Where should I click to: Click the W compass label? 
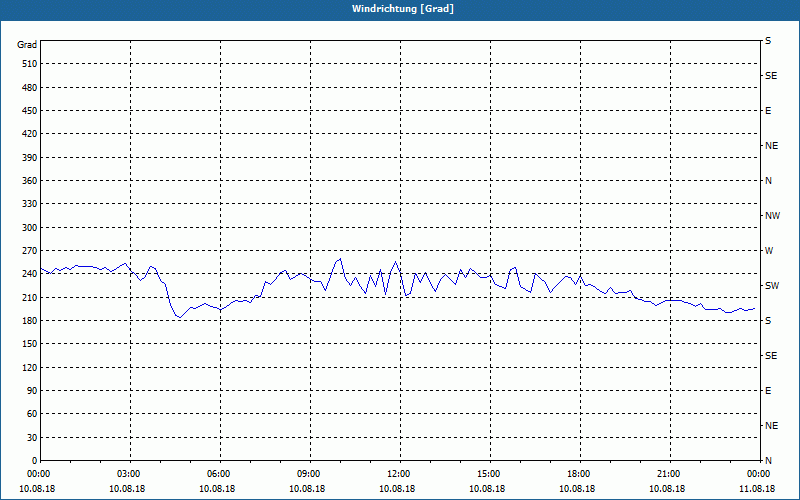pyautogui.click(x=769, y=251)
